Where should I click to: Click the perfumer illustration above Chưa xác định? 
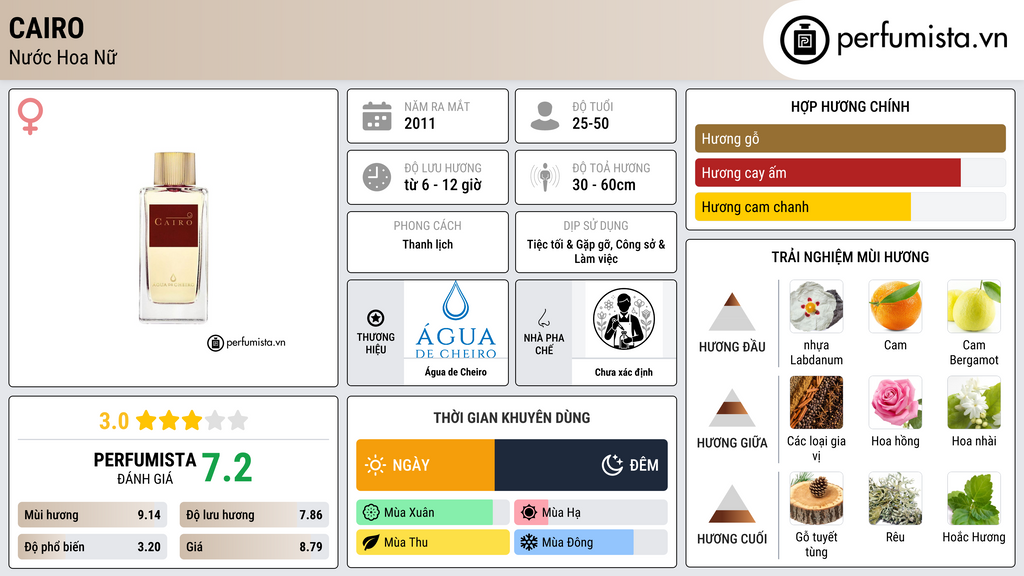(624, 319)
